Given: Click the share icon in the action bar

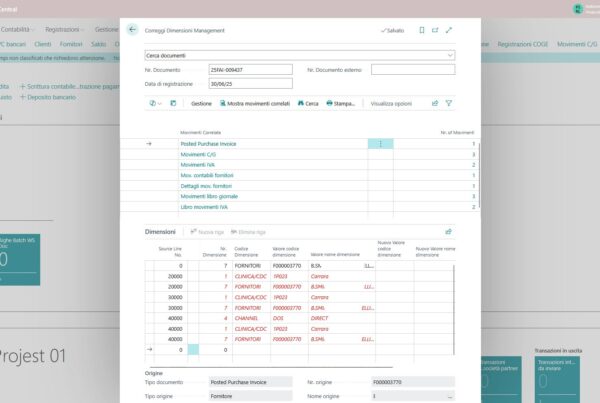Looking at the screenshot, I should [435, 103].
